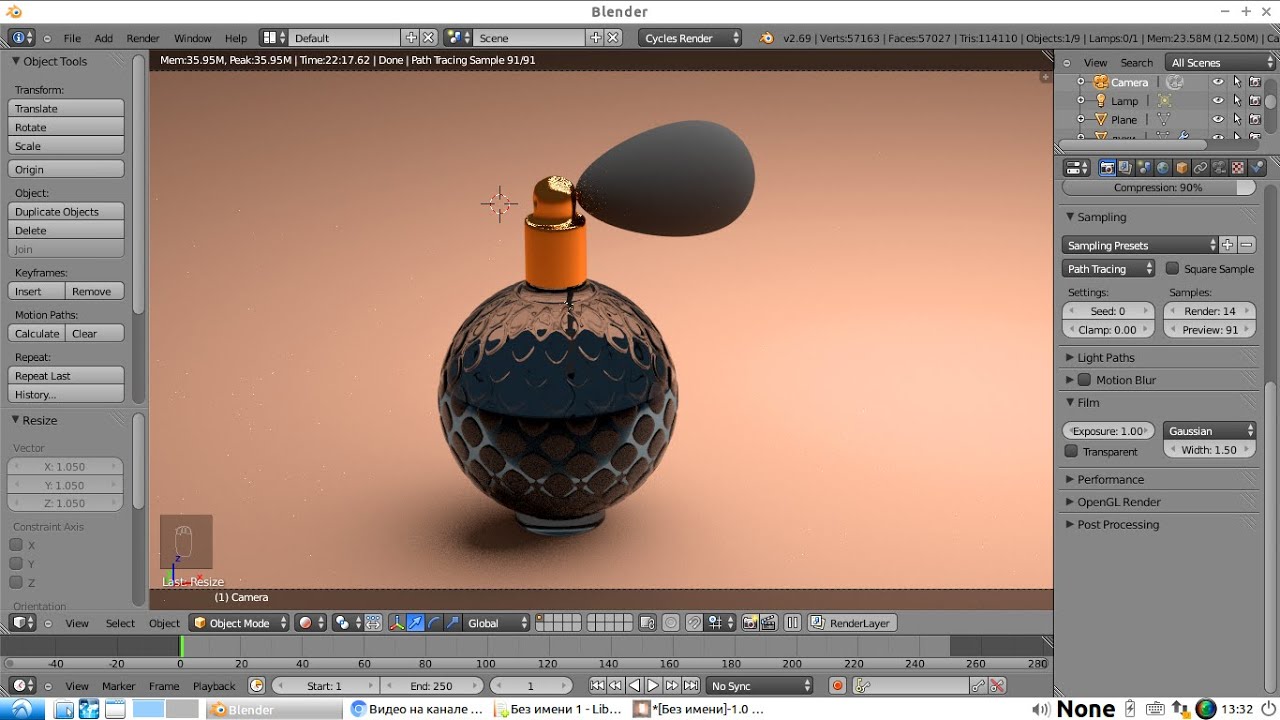The image size is (1280, 720).
Task: Open the Render properties tab
Action: pyautogui.click(x=1107, y=168)
